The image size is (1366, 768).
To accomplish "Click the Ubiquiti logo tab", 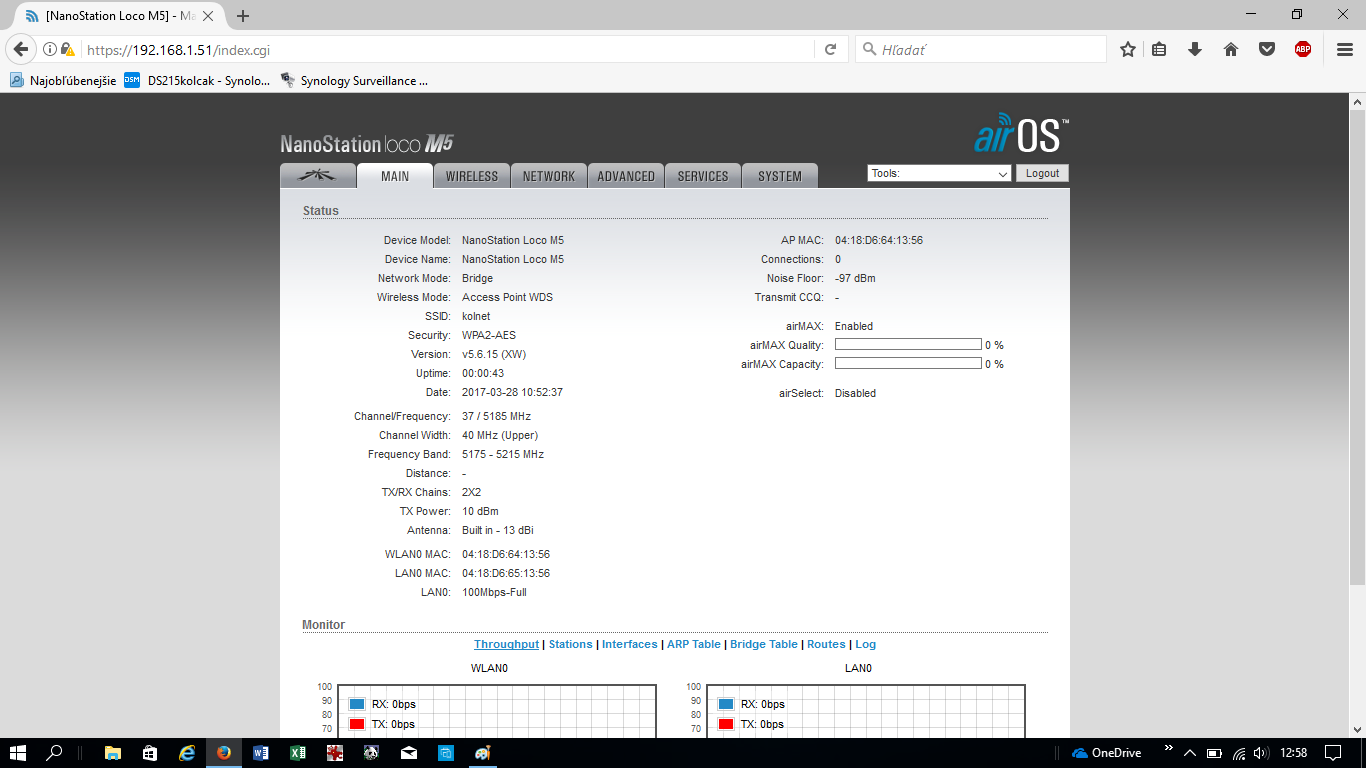I will click(318, 176).
